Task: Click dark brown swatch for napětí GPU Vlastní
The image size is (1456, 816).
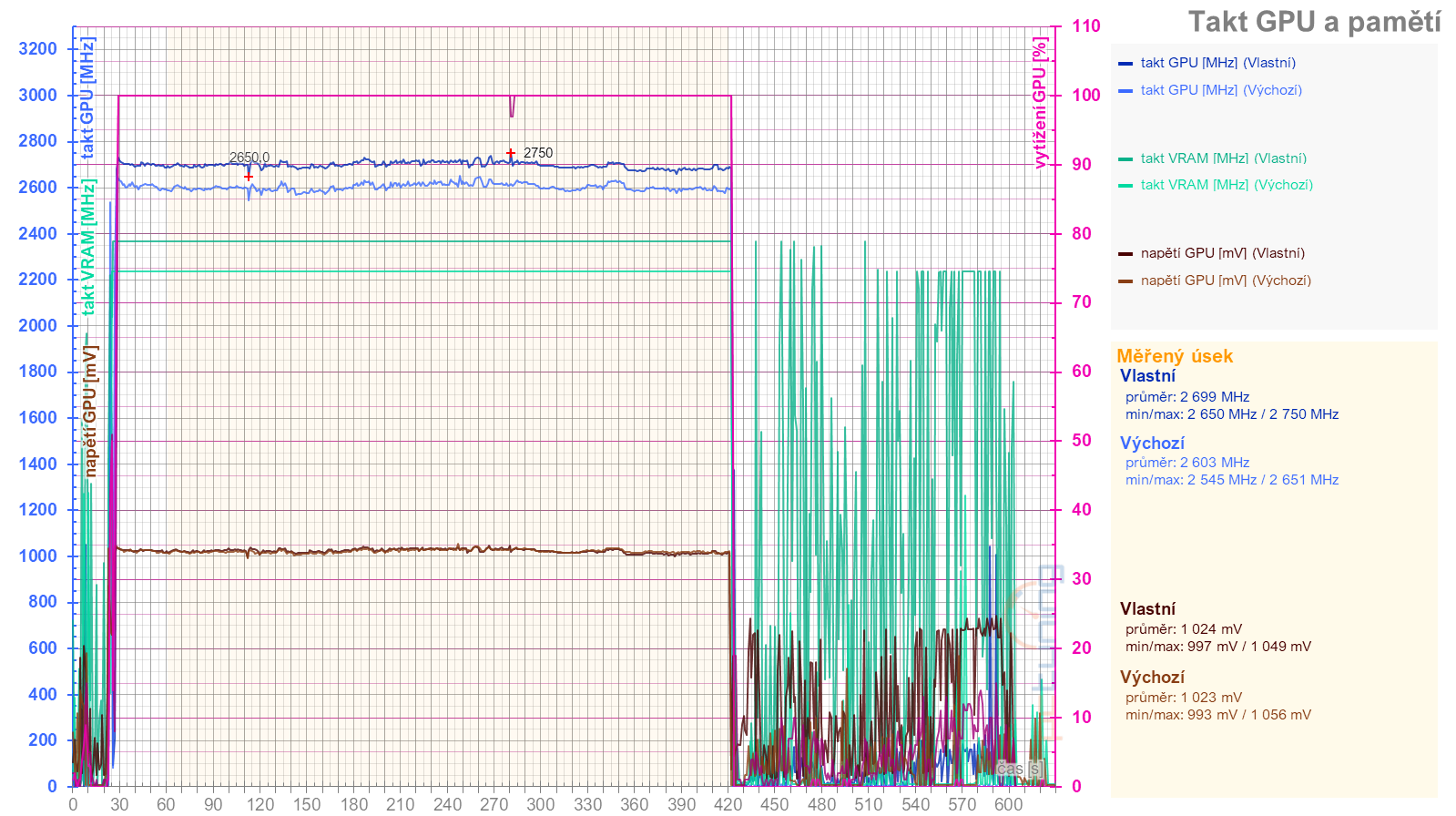Action: coord(1125,254)
